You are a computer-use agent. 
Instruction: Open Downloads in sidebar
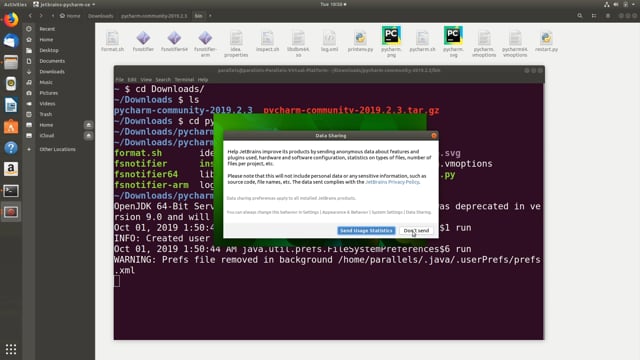click(x=52, y=71)
